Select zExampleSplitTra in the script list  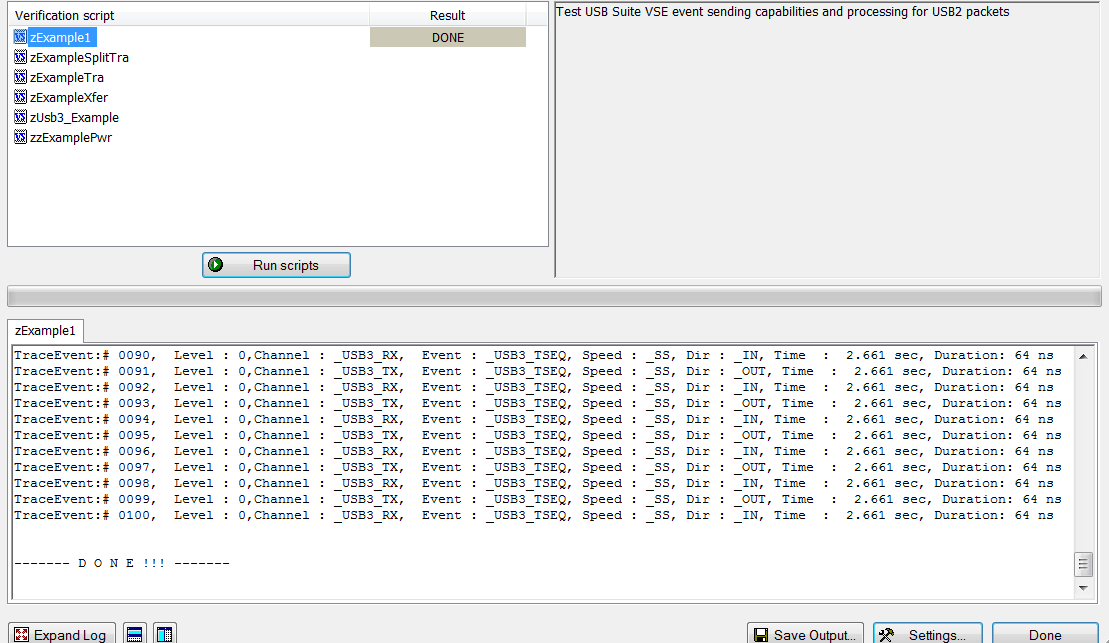pos(79,57)
